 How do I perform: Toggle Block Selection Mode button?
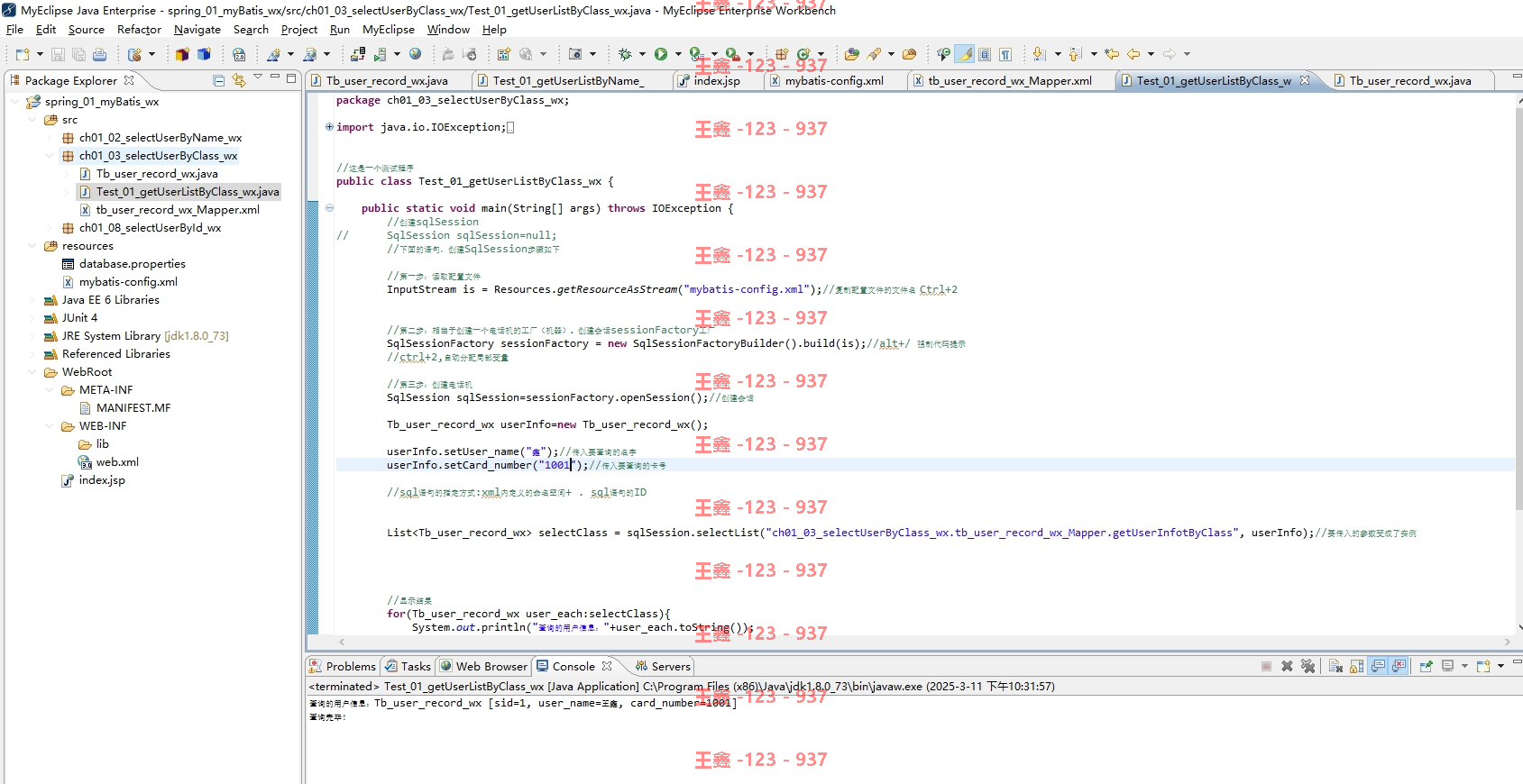[x=985, y=54]
